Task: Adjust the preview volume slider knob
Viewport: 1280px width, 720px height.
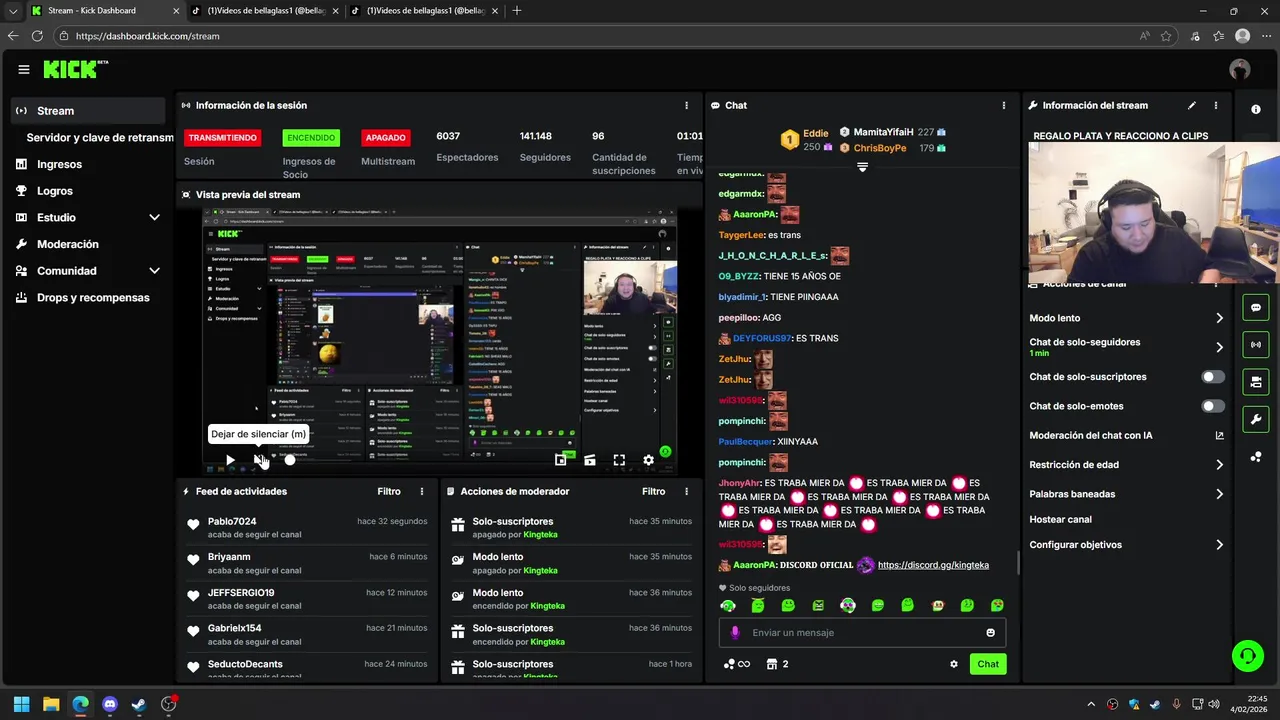Action: [x=290, y=460]
